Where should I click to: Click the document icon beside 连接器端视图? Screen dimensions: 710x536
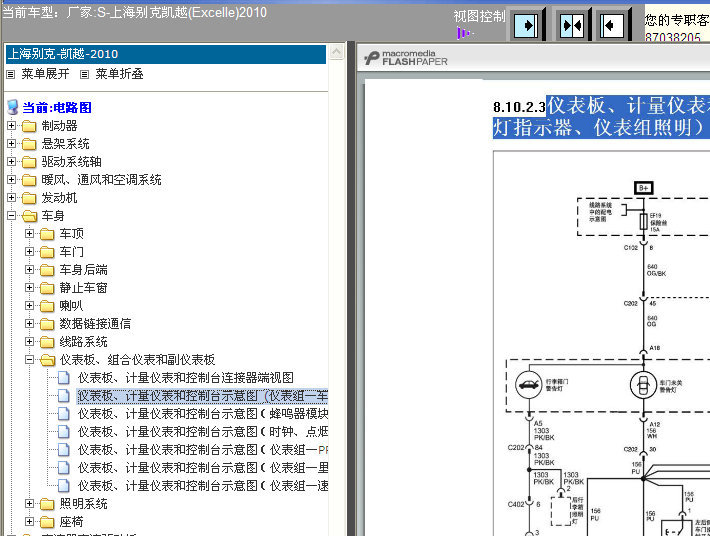63,378
